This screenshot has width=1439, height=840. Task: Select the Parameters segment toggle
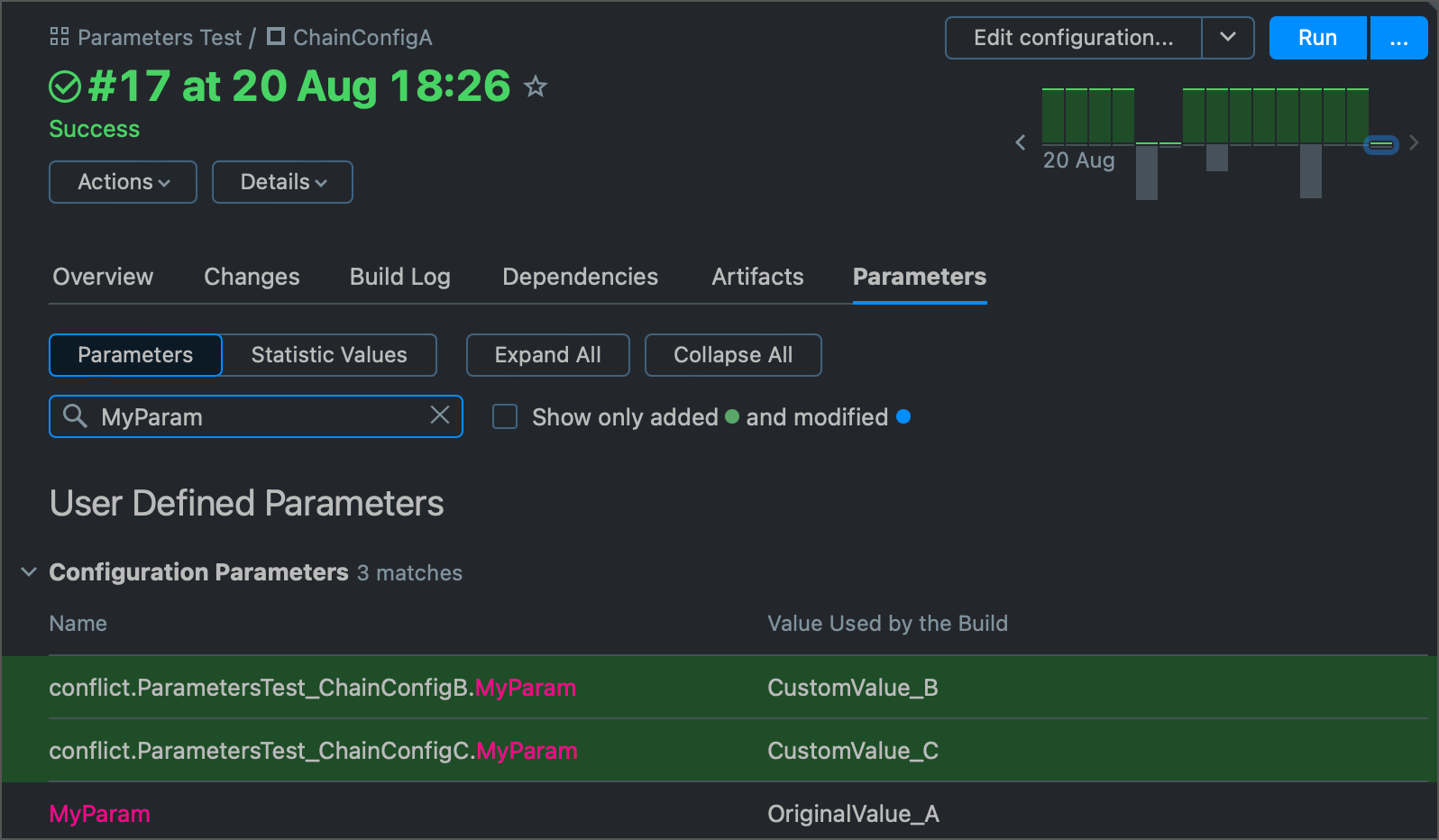(135, 355)
